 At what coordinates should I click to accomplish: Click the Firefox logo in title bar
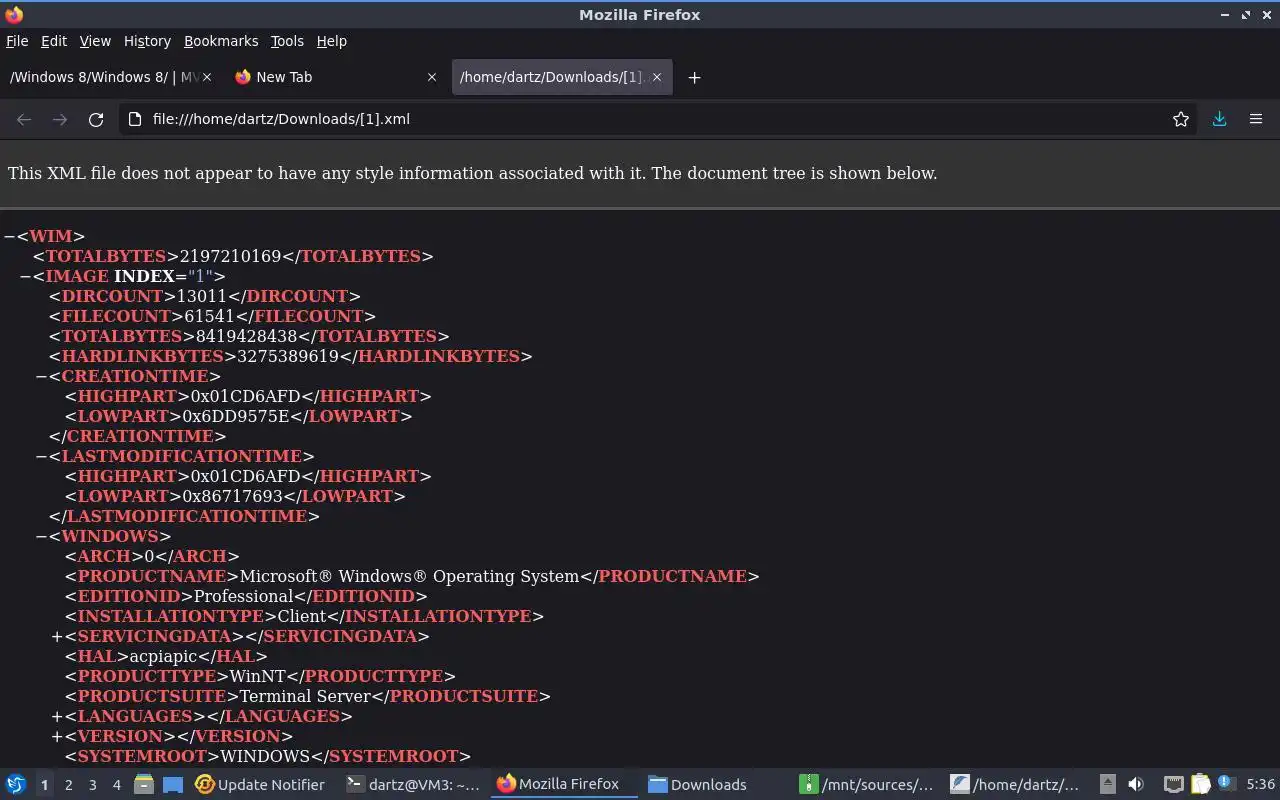(14, 14)
